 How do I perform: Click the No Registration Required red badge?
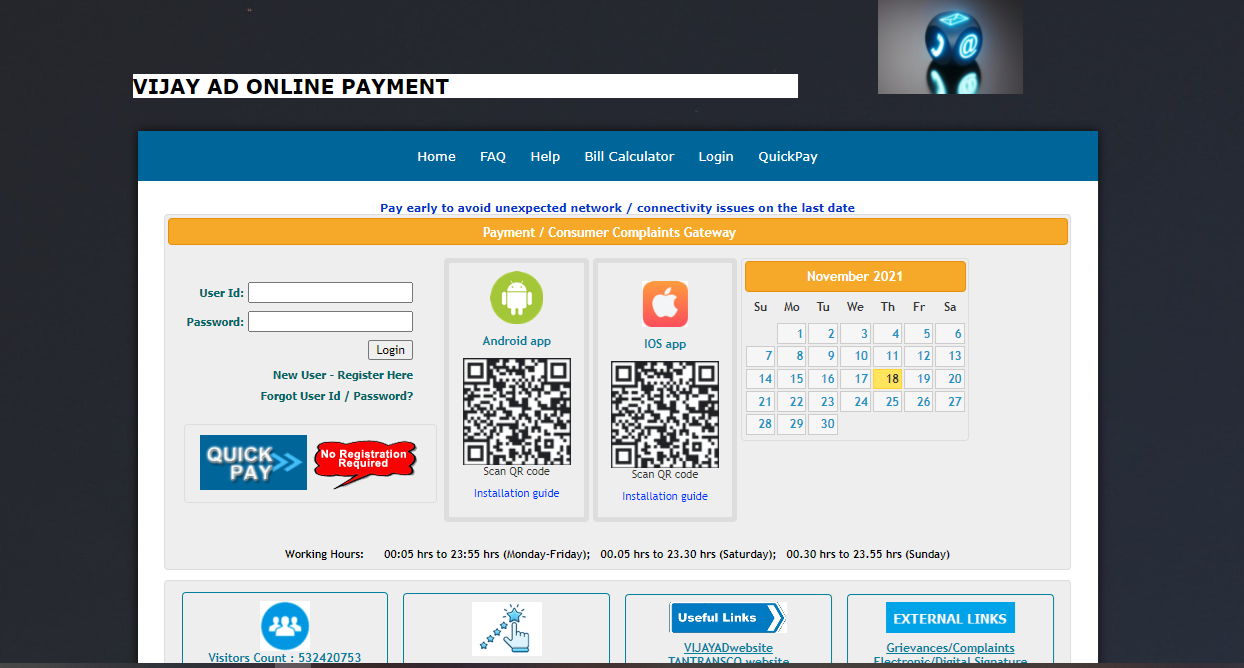(364, 461)
